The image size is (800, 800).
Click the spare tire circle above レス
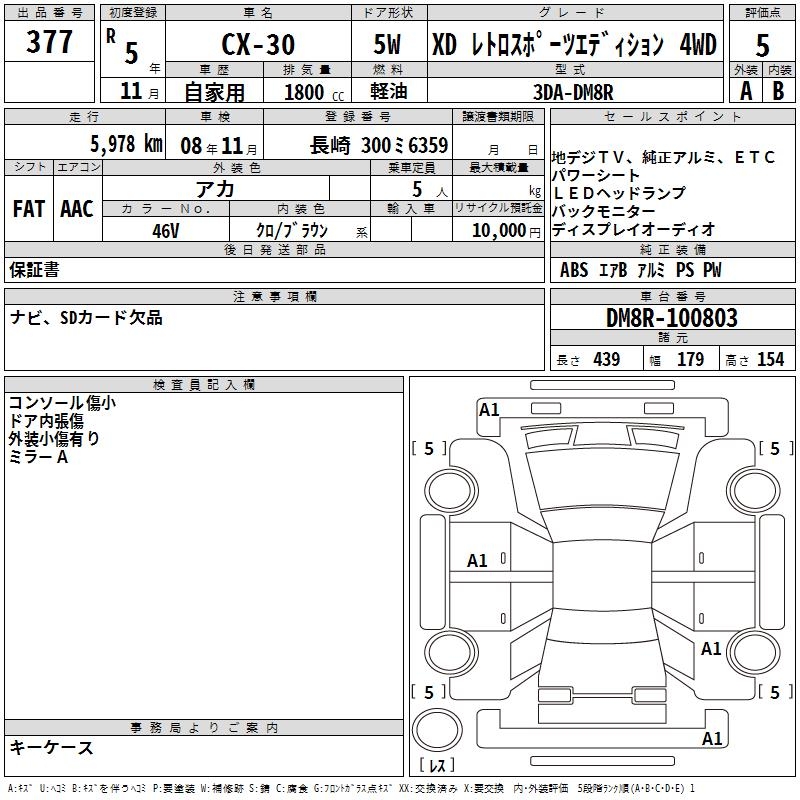click(x=437, y=730)
